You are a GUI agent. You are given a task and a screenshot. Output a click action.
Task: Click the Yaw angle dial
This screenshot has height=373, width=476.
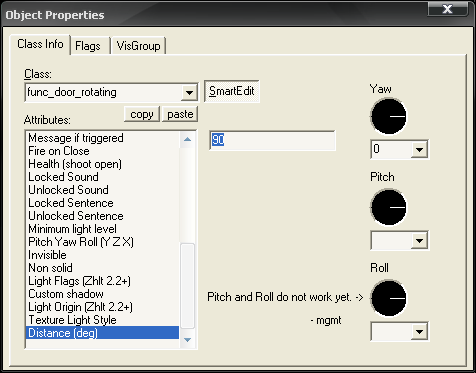point(388,116)
